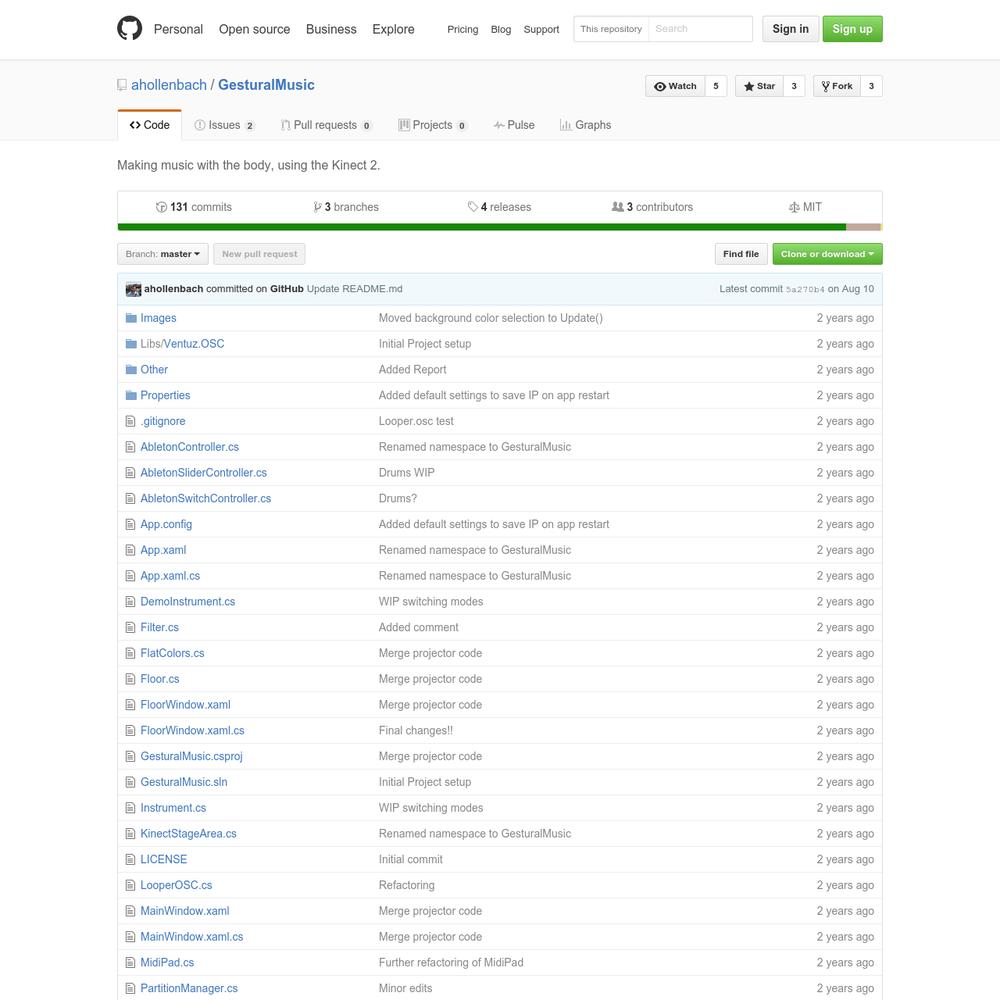Click the Other folder icon
The width and height of the screenshot is (1000, 1000).
(x=131, y=369)
